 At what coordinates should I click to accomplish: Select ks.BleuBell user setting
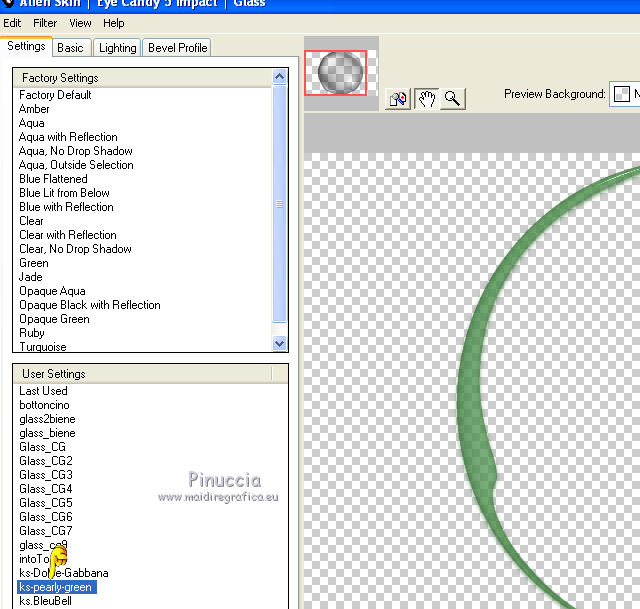tap(45, 601)
